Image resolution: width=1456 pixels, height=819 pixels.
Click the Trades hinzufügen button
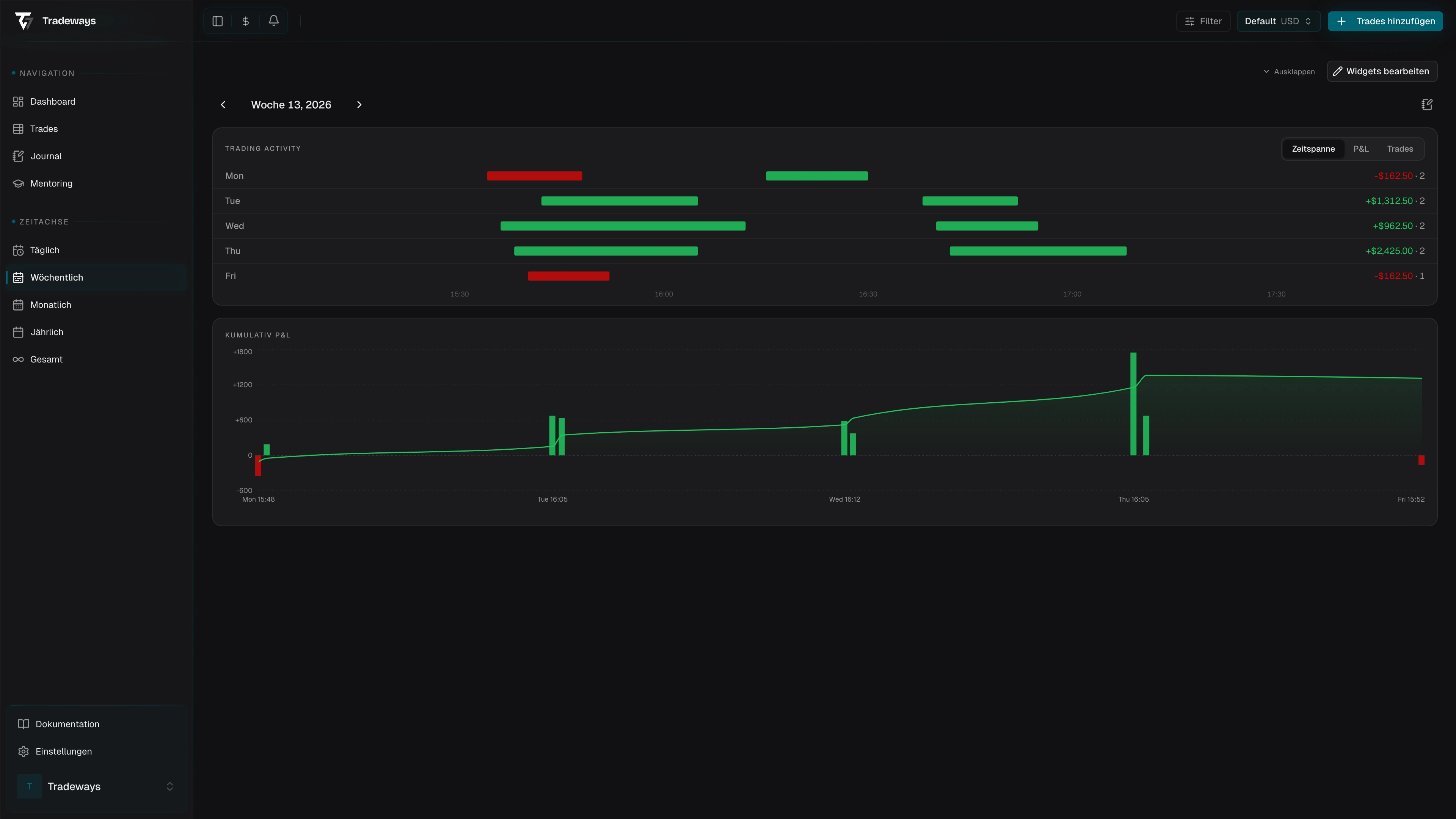pos(1385,21)
